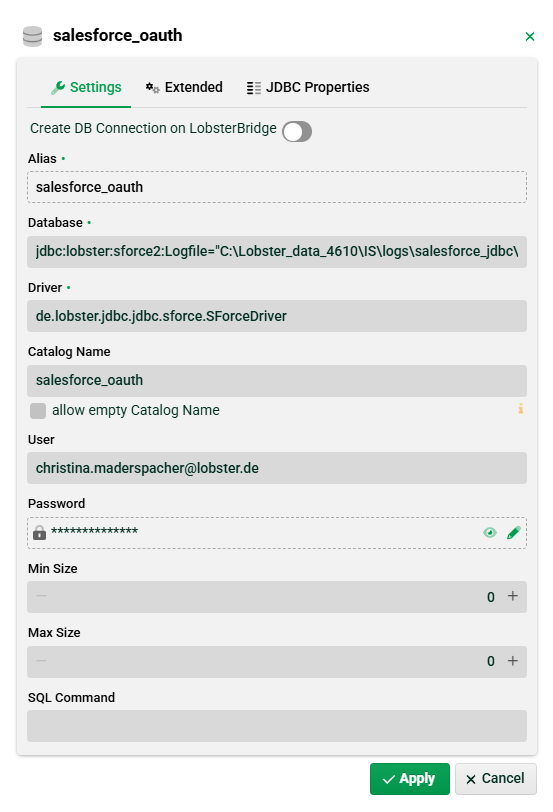Viewport: 553px width, 812px height.
Task: Open the orange info icon for Catalog Name
Action: click(x=520, y=409)
